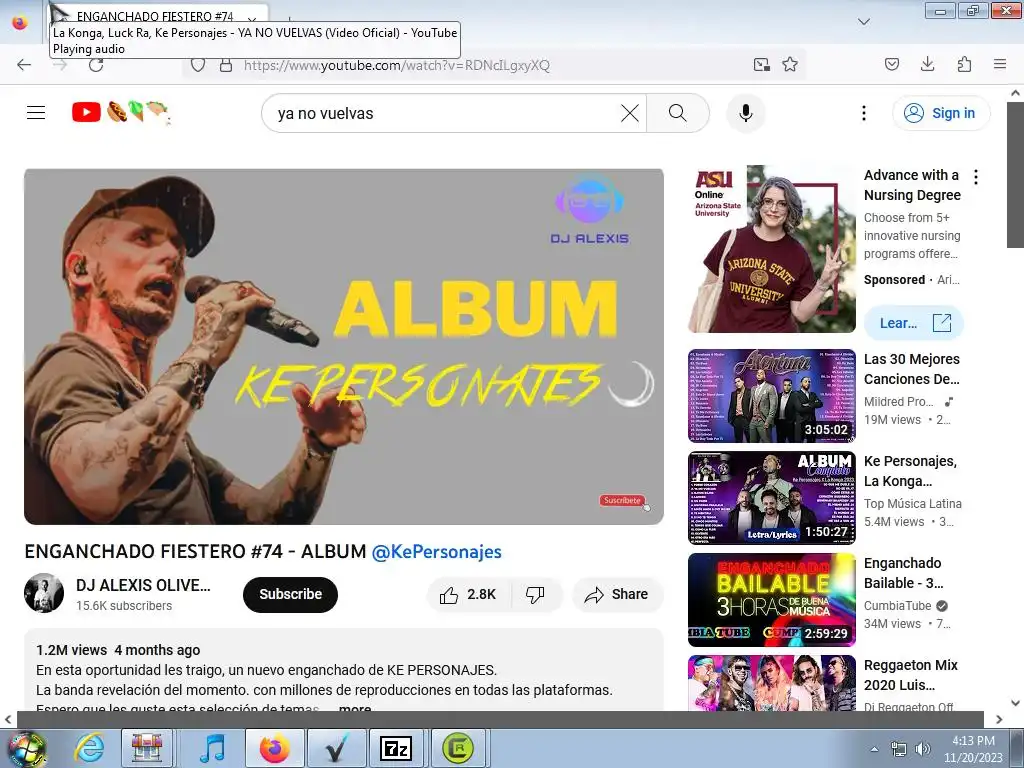The height and width of the screenshot is (768, 1024).
Task: Like the video with thumbs up
Action: click(x=468, y=594)
